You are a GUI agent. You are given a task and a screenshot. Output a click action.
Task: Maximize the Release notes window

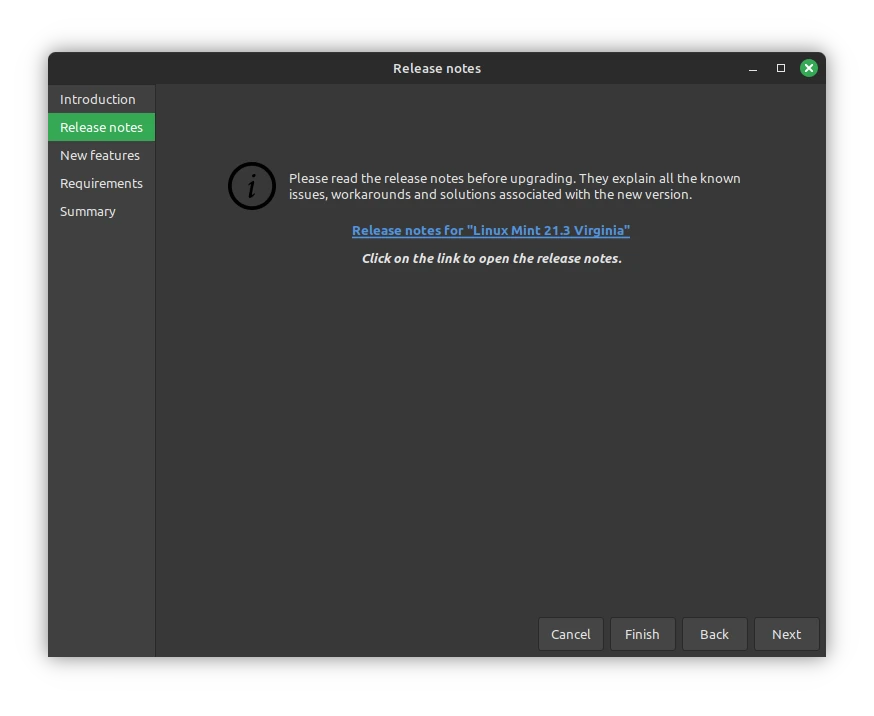pos(781,68)
